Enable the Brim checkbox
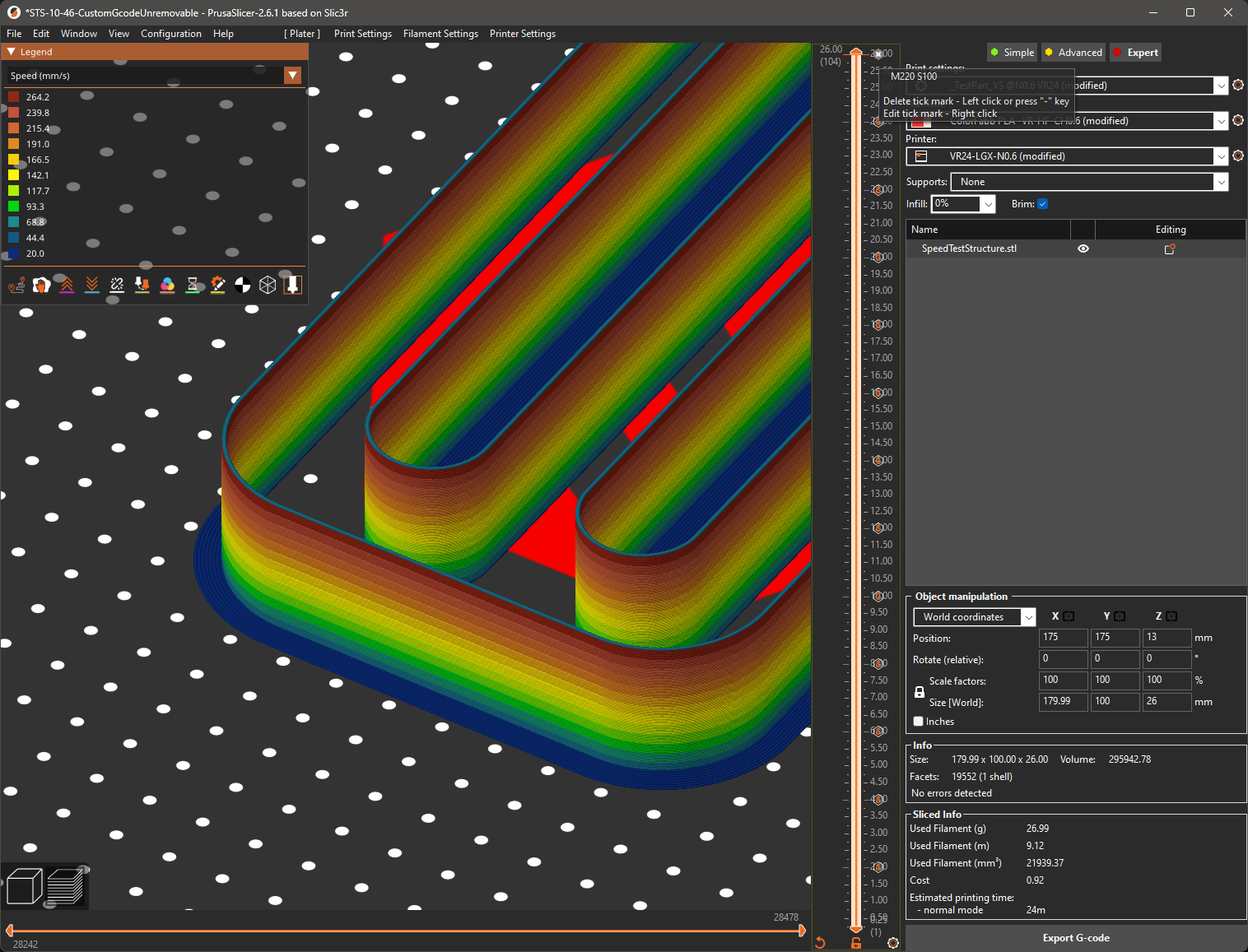 click(1042, 203)
